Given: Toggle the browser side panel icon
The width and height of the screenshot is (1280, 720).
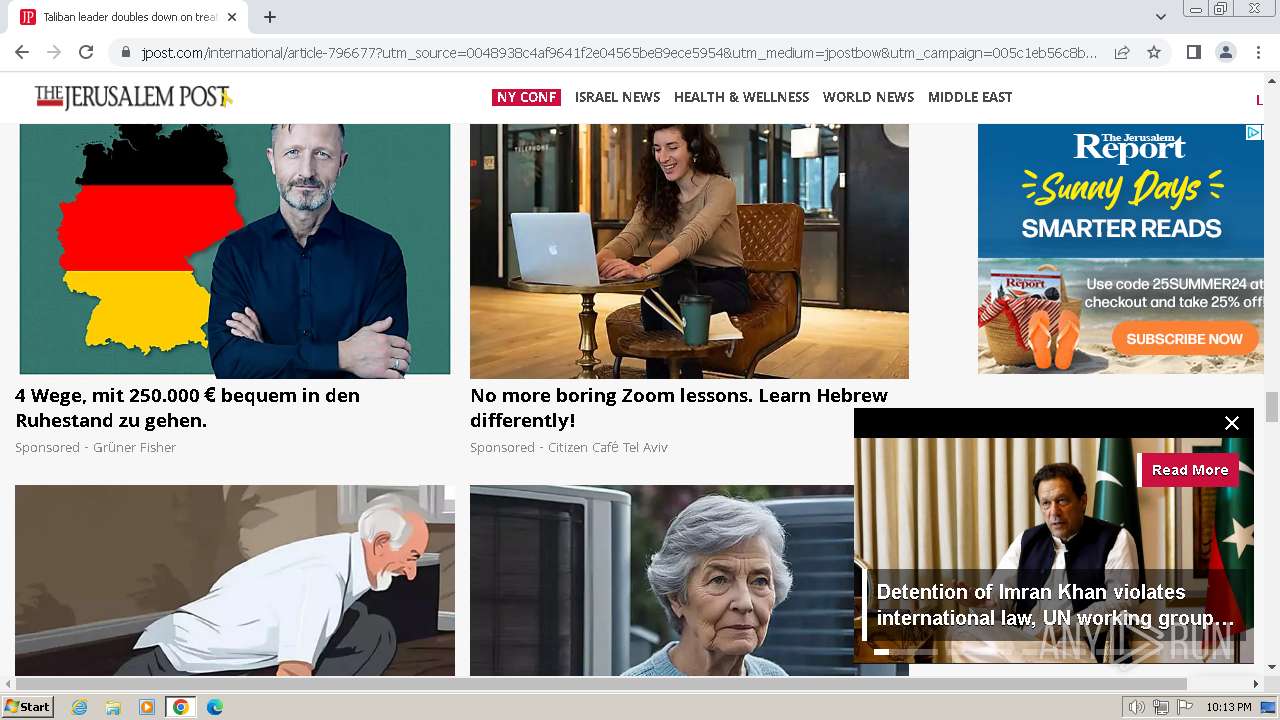Looking at the screenshot, I should click(1193, 52).
